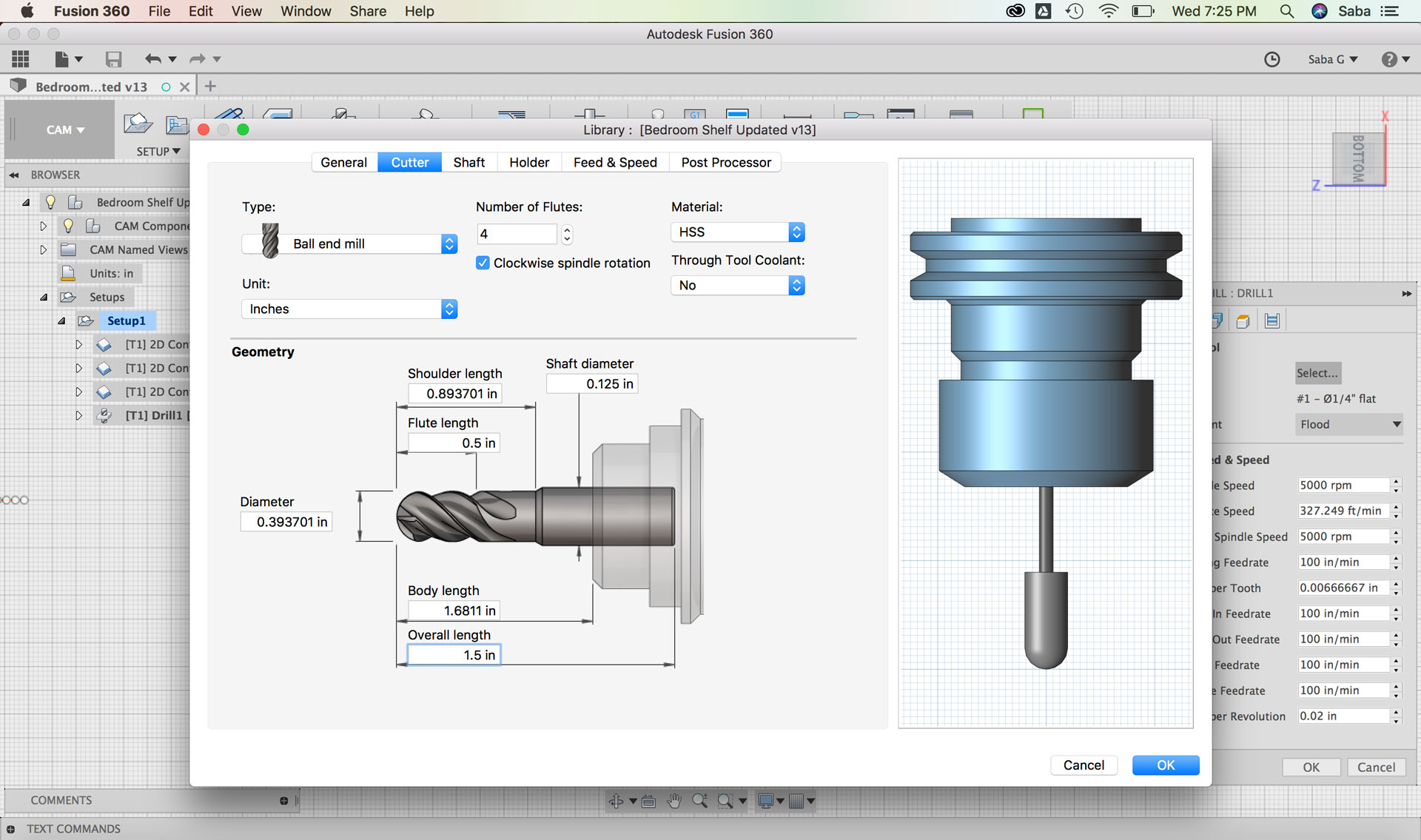Toggle lightbulb visibility for CAM Components

click(x=68, y=226)
